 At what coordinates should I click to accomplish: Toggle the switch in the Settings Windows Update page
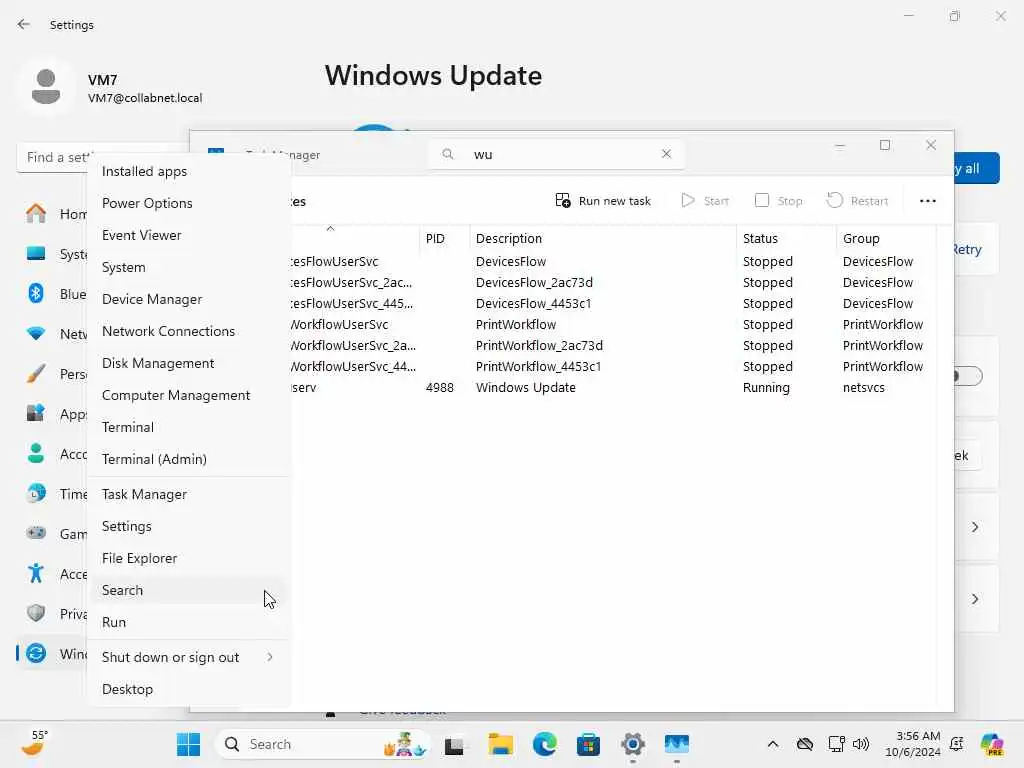point(968,376)
